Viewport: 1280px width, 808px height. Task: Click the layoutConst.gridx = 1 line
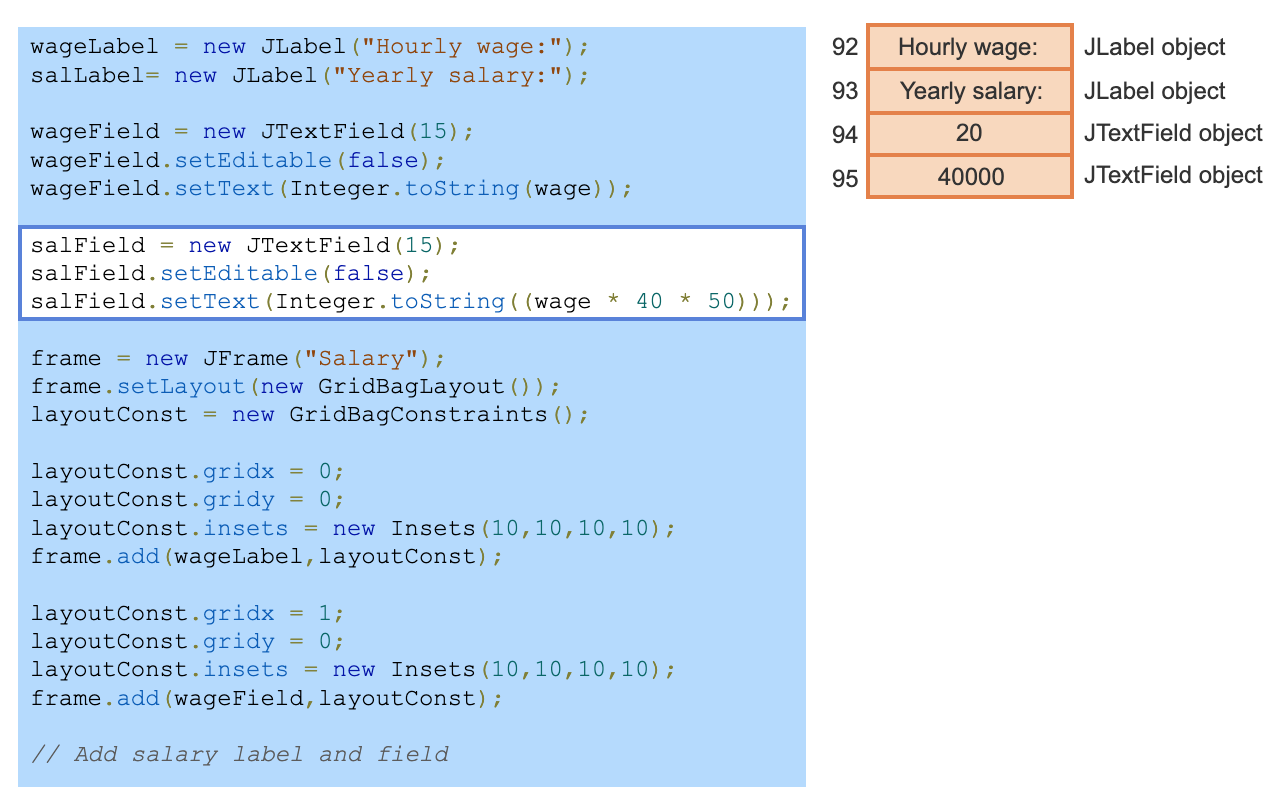(x=188, y=613)
